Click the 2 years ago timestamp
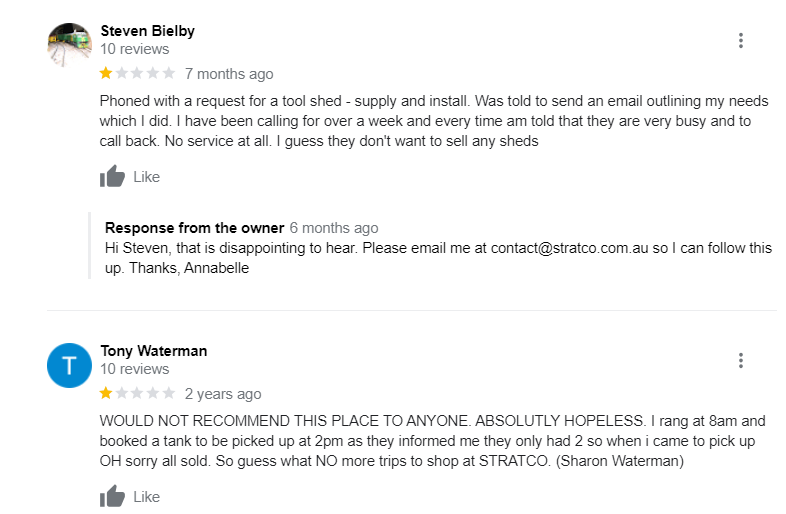The image size is (786, 514). point(223,394)
